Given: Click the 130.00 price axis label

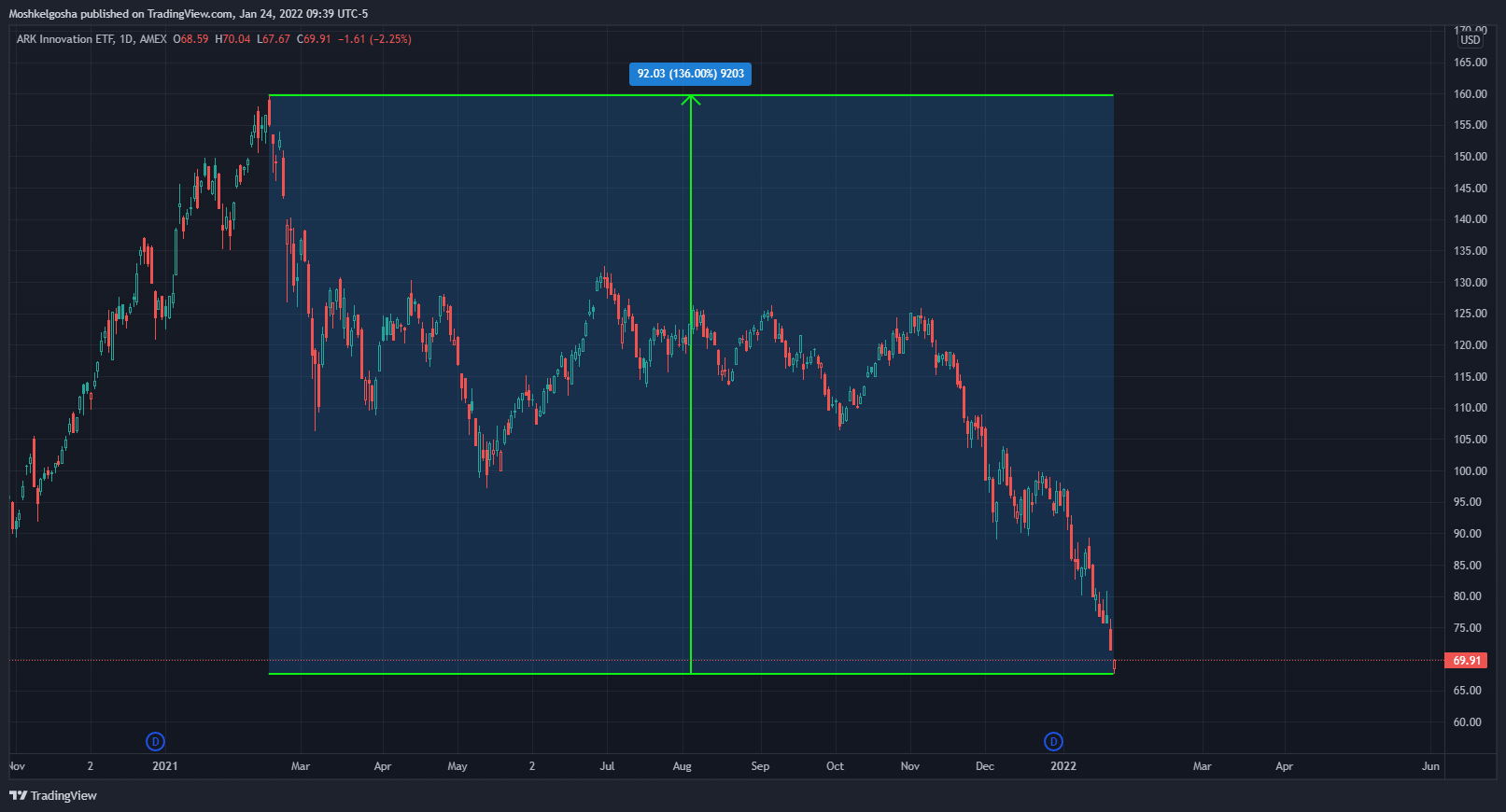Looking at the screenshot, I should (1470, 283).
